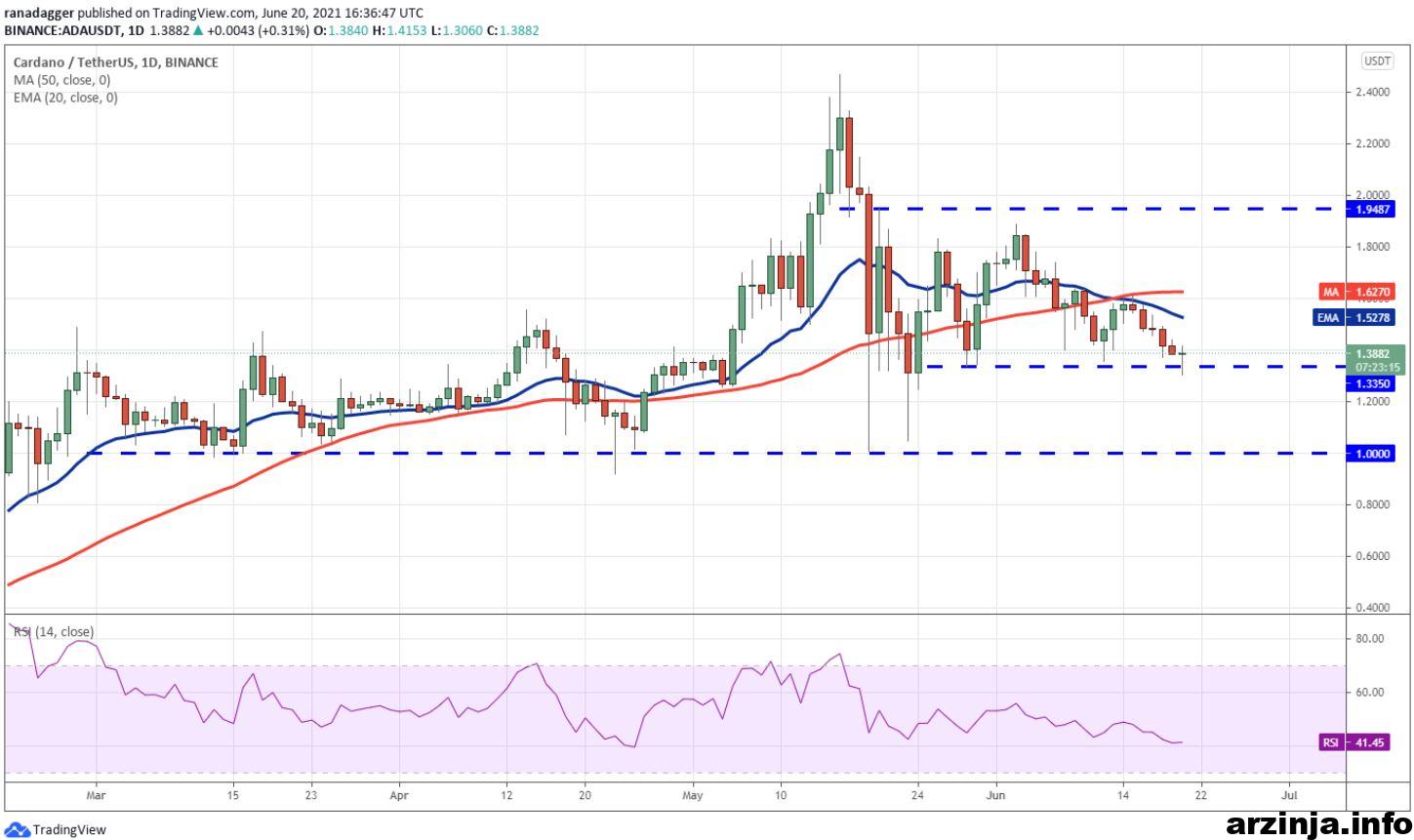Click the high value H:1.4153 in header
This screenshot has height=840, width=1414.
click(x=398, y=30)
